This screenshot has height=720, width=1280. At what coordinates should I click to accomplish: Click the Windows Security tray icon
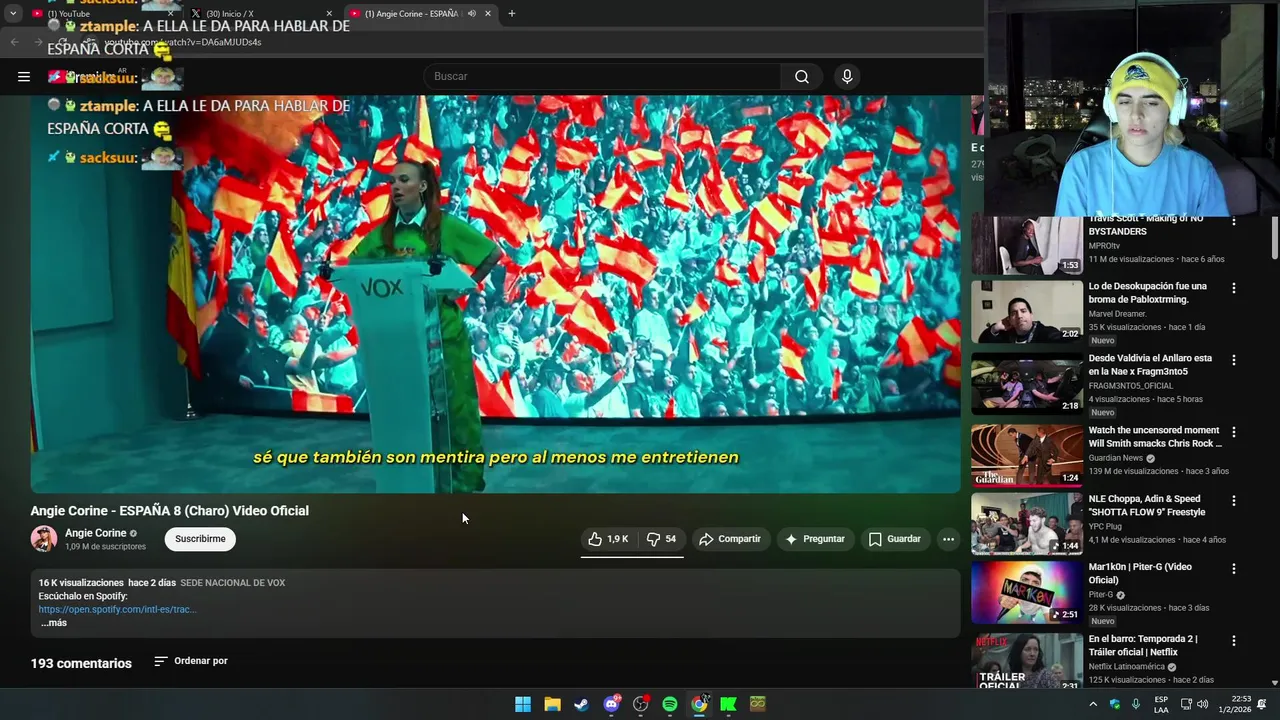pyautogui.click(x=1115, y=704)
